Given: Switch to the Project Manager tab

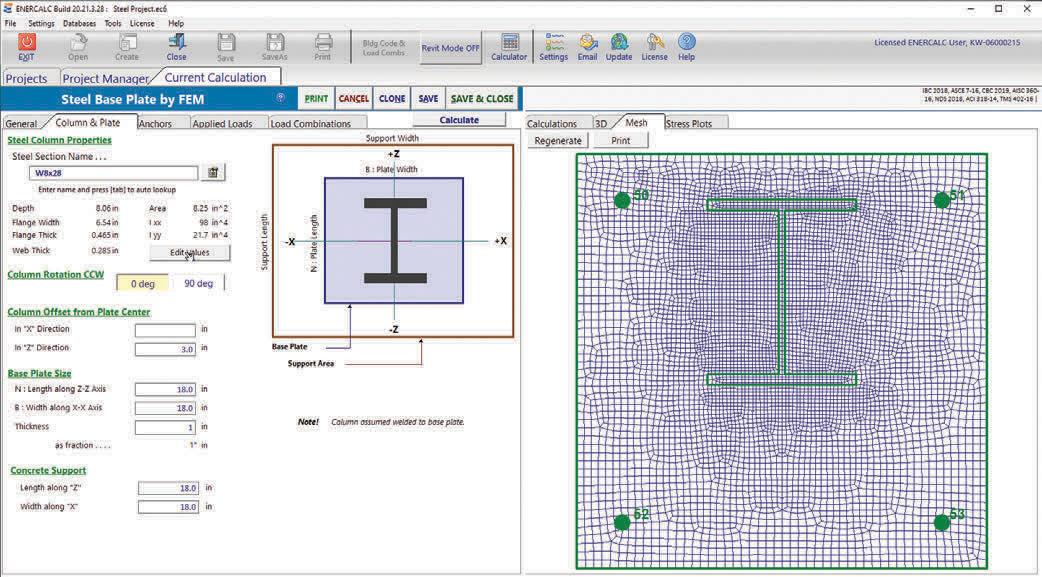Looking at the screenshot, I should [x=106, y=78].
